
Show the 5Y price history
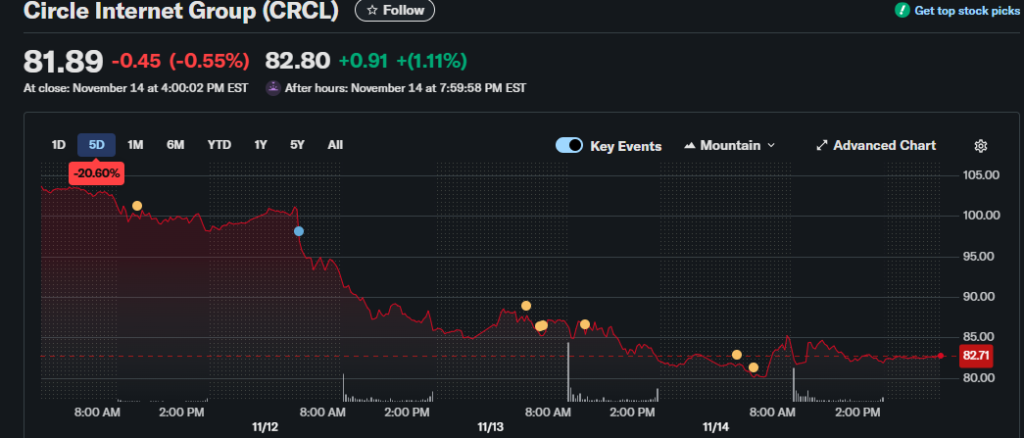pos(297,145)
